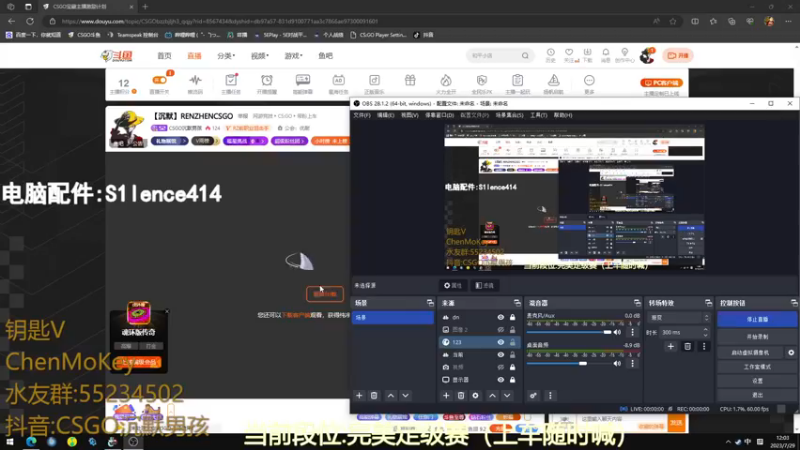The image size is (800, 450).
Task: Open OBS 设置 settings button
Action: [x=757, y=381]
